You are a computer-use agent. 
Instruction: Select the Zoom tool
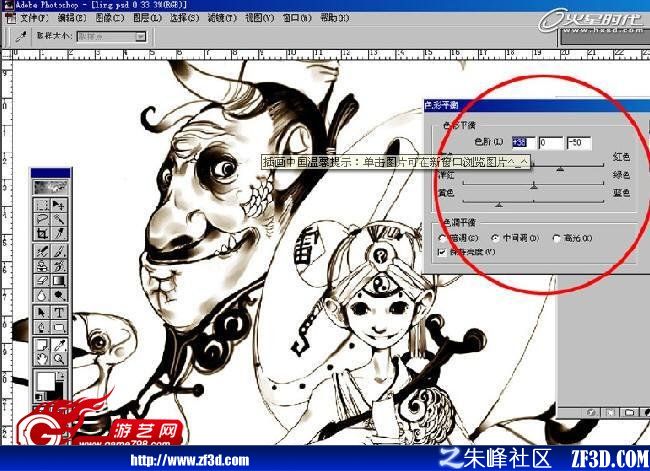coord(58,359)
